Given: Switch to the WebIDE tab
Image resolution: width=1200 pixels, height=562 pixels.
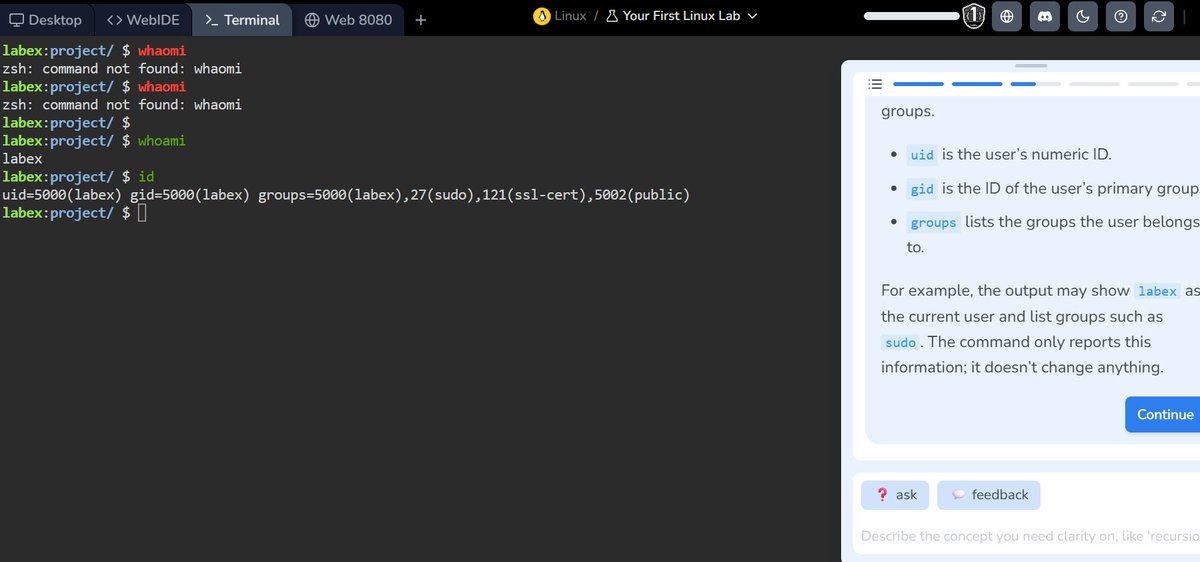Looking at the screenshot, I should pos(143,19).
